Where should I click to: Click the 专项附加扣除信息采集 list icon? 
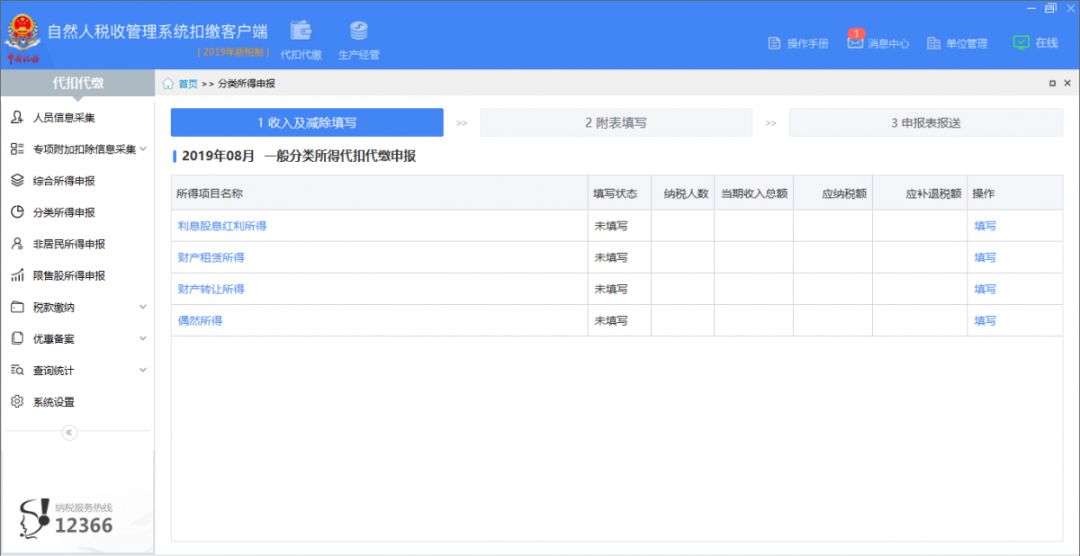click(17, 149)
